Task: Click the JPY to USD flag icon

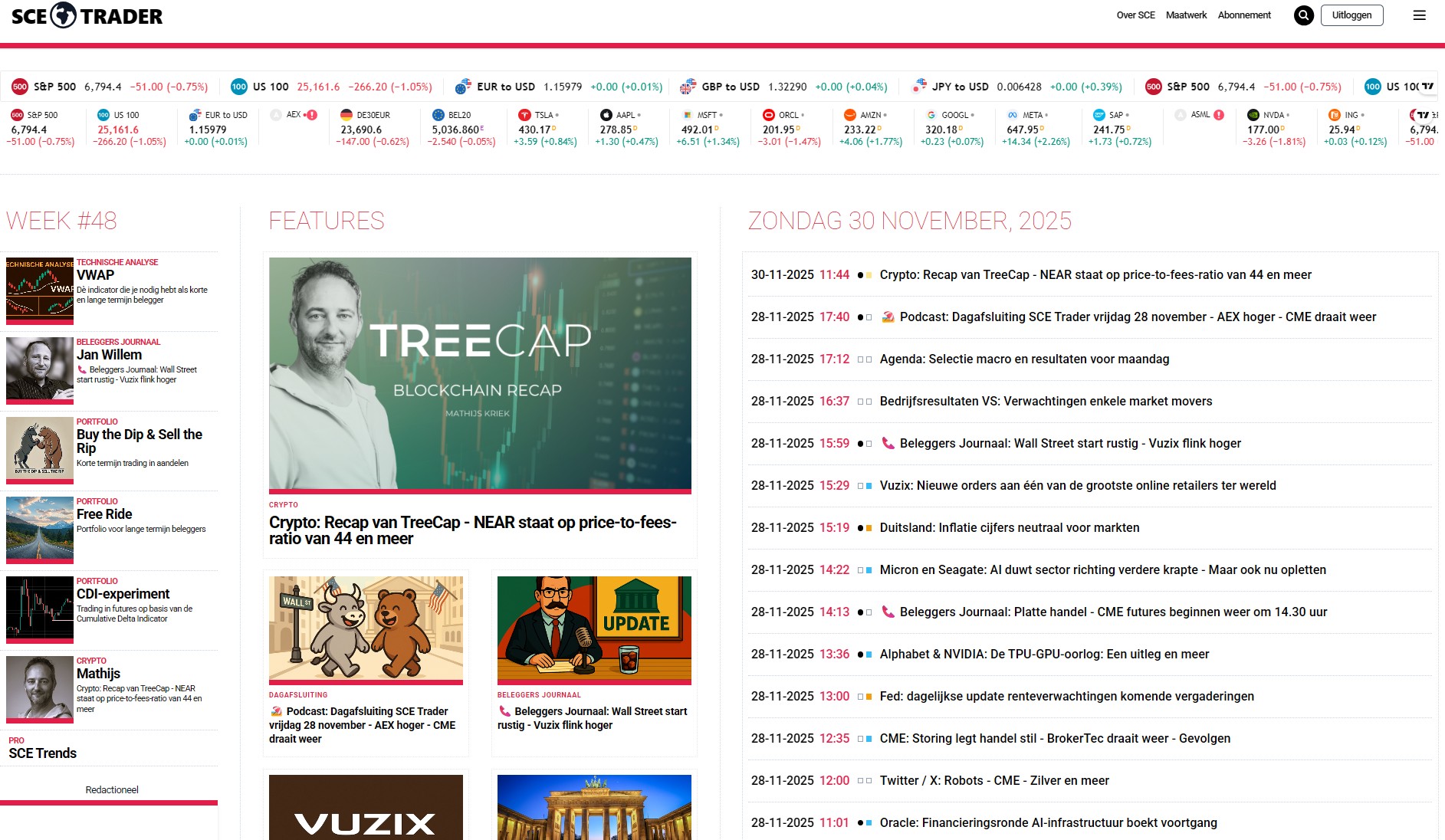Action: click(x=918, y=87)
